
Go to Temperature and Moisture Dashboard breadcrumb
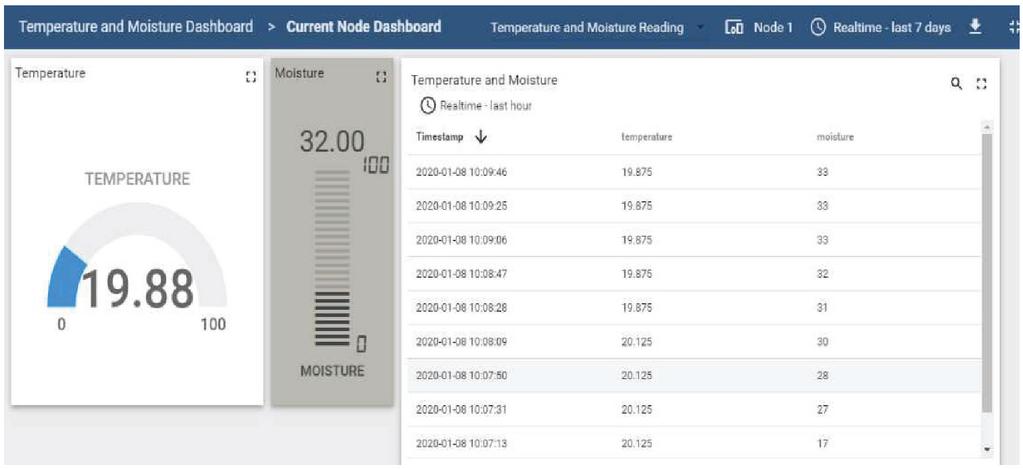pyautogui.click(x=136, y=27)
